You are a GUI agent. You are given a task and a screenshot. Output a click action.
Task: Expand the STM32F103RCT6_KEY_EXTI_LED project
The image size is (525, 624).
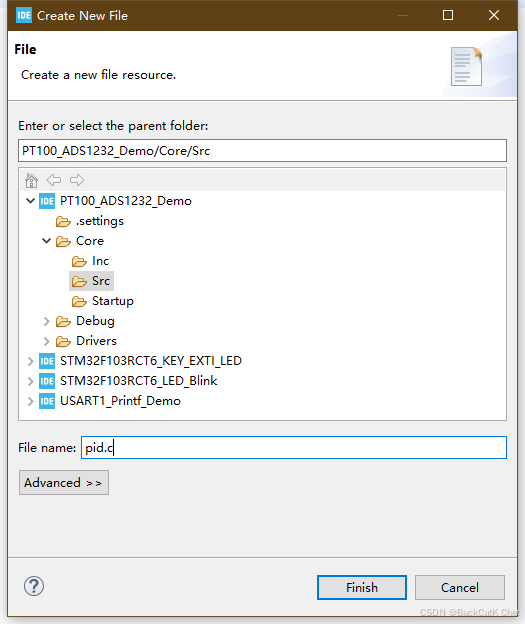click(x=30, y=361)
